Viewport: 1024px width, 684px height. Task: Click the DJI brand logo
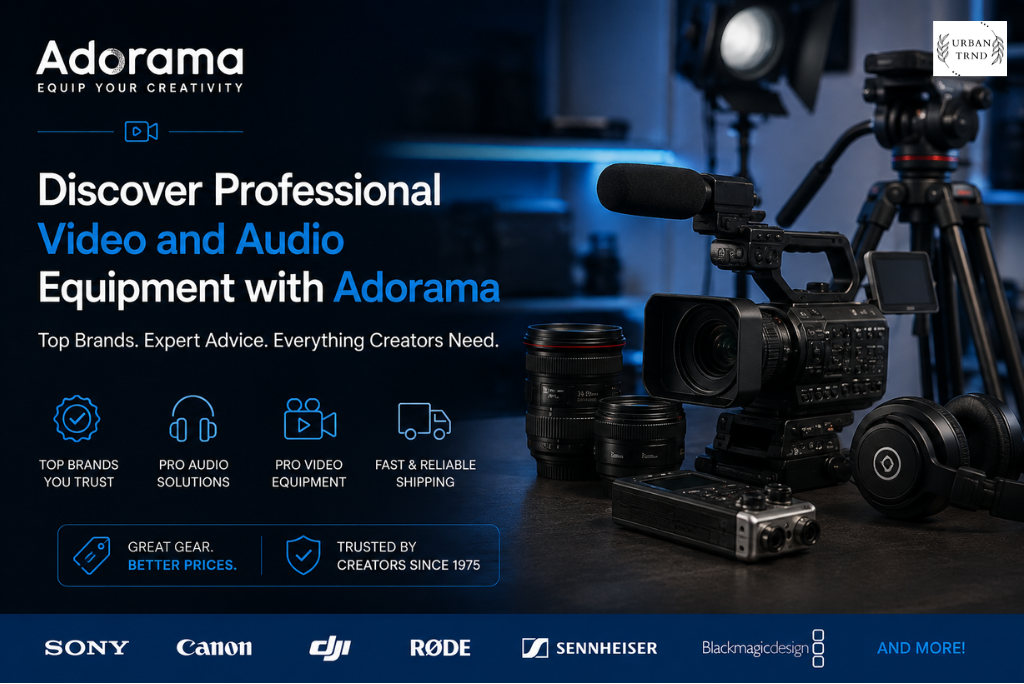click(330, 648)
